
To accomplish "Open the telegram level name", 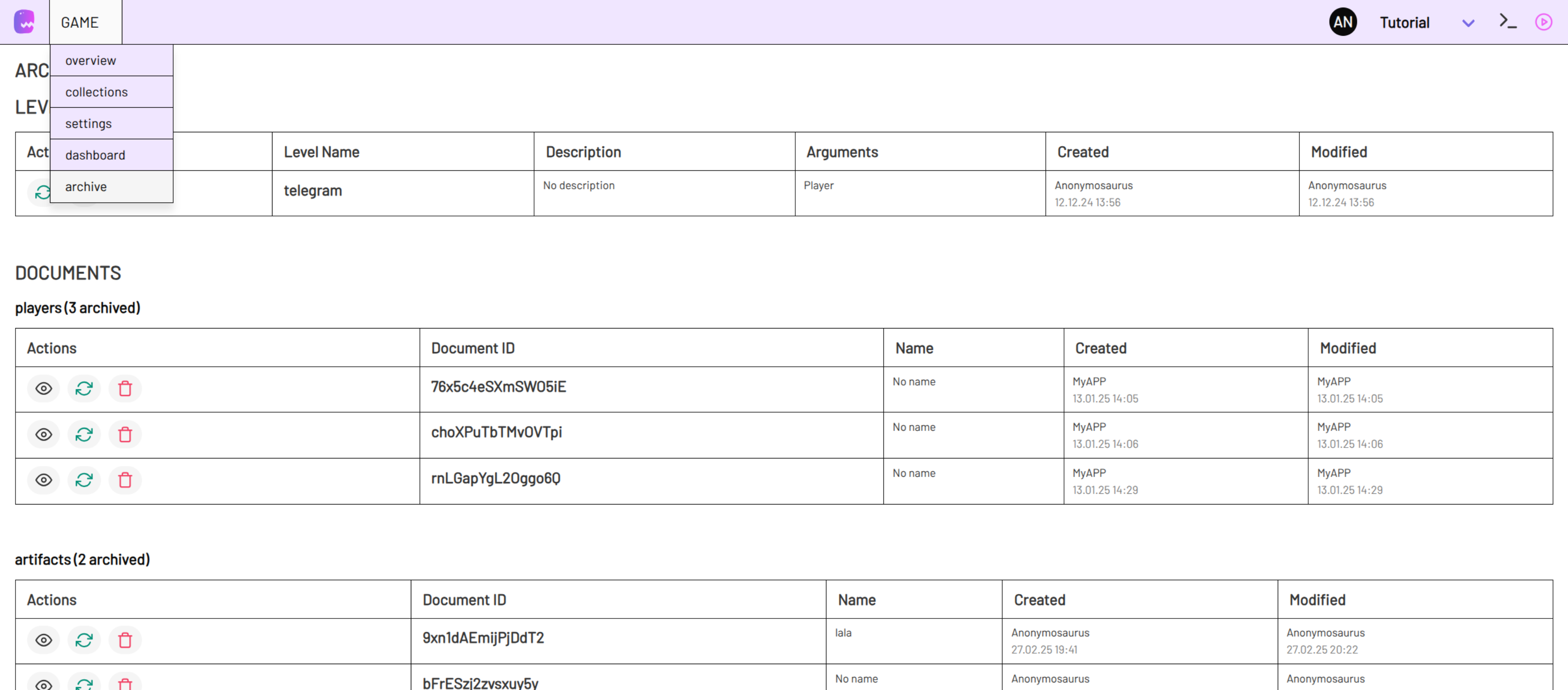I will [313, 191].
